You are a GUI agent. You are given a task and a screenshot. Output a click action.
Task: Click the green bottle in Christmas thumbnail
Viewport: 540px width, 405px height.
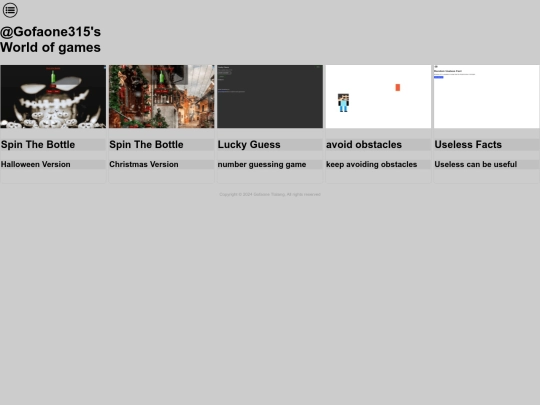pos(162,77)
